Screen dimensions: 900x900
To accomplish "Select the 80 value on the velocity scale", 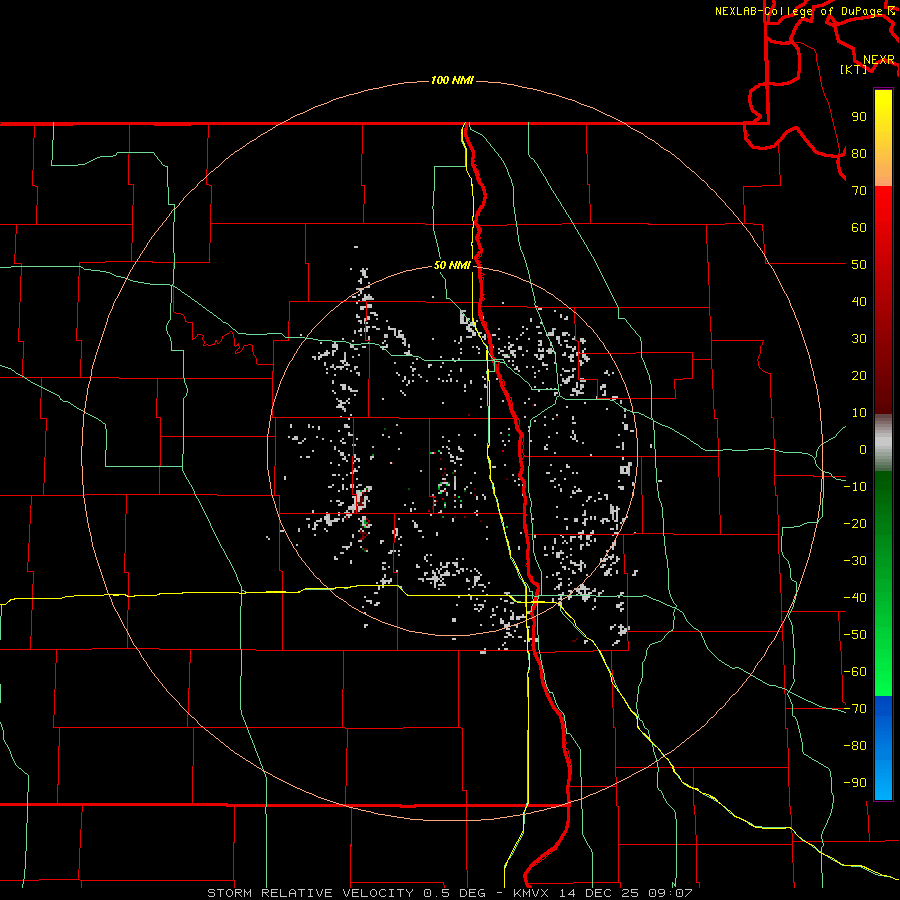I will [859, 153].
